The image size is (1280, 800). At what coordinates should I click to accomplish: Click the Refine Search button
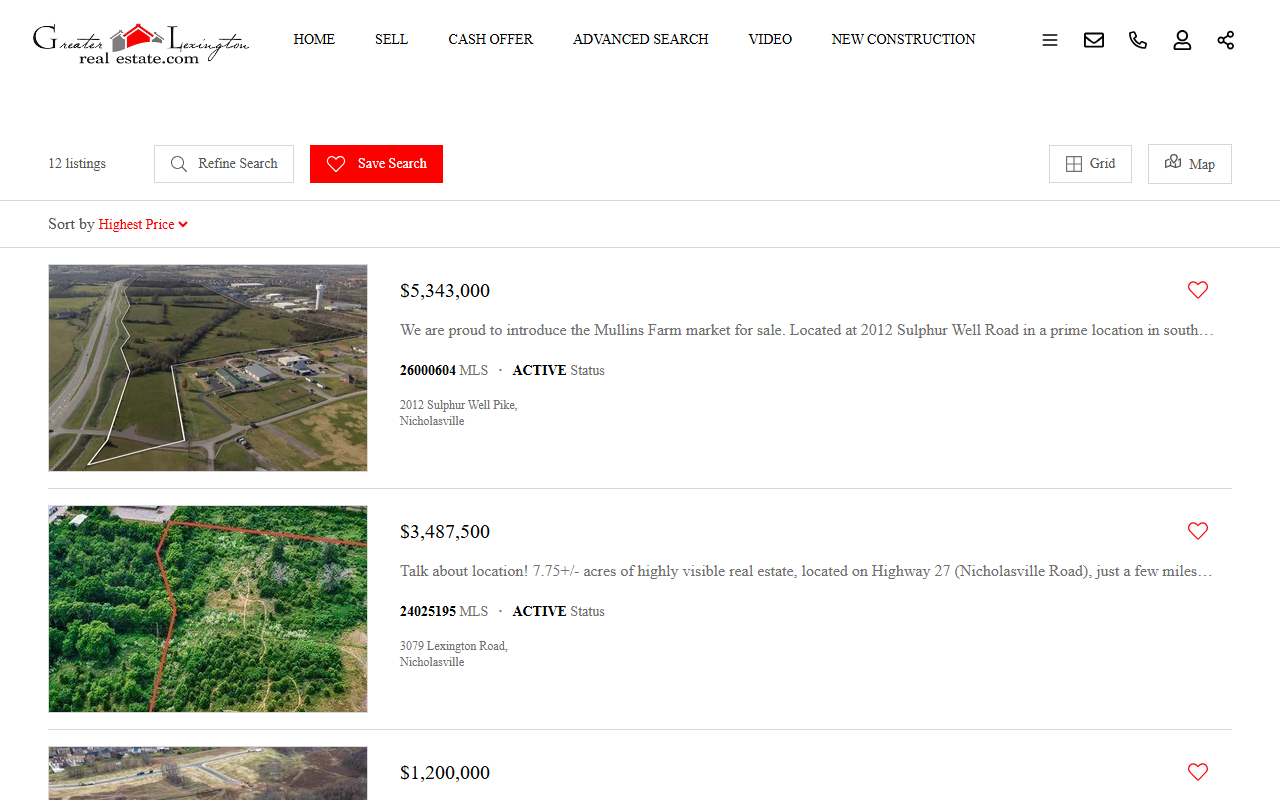(x=224, y=164)
